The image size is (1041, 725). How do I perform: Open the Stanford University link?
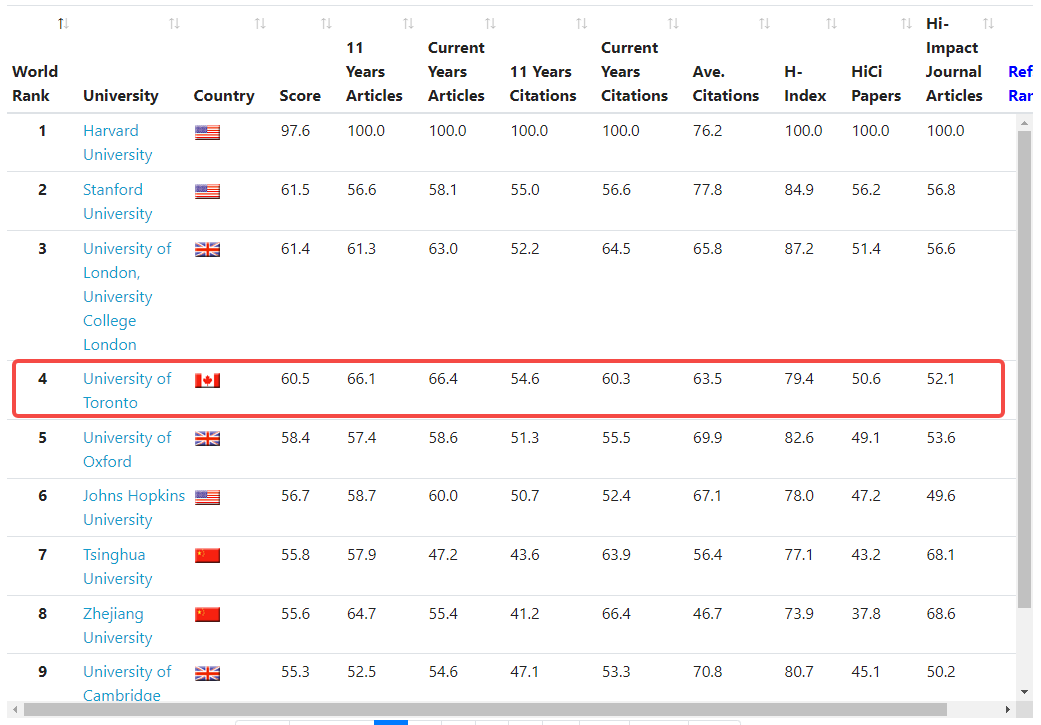(118, 202)
